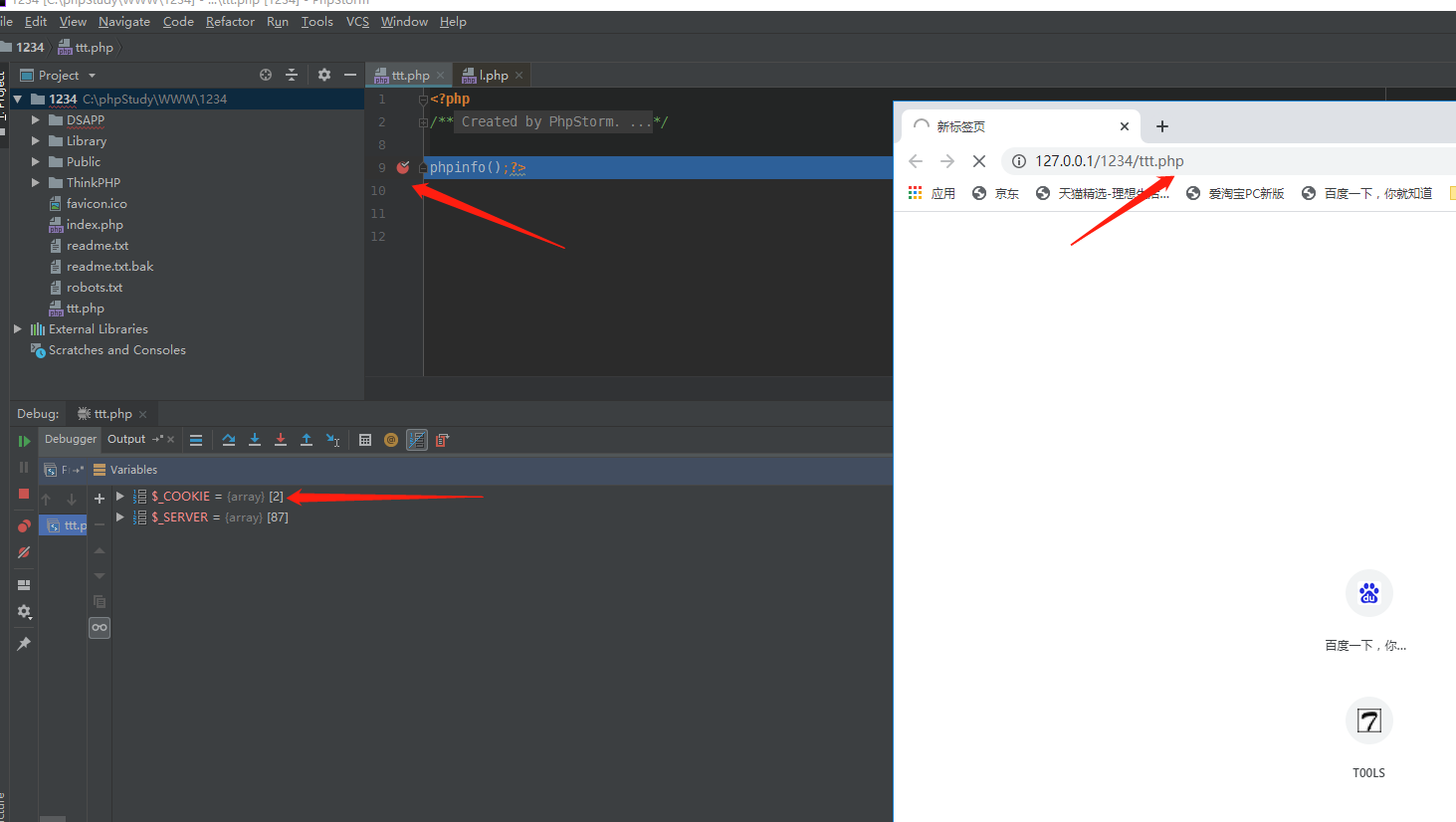1456x822 pixels.
Task: Click Show Execution Point icon
Action: pos(196,440)
